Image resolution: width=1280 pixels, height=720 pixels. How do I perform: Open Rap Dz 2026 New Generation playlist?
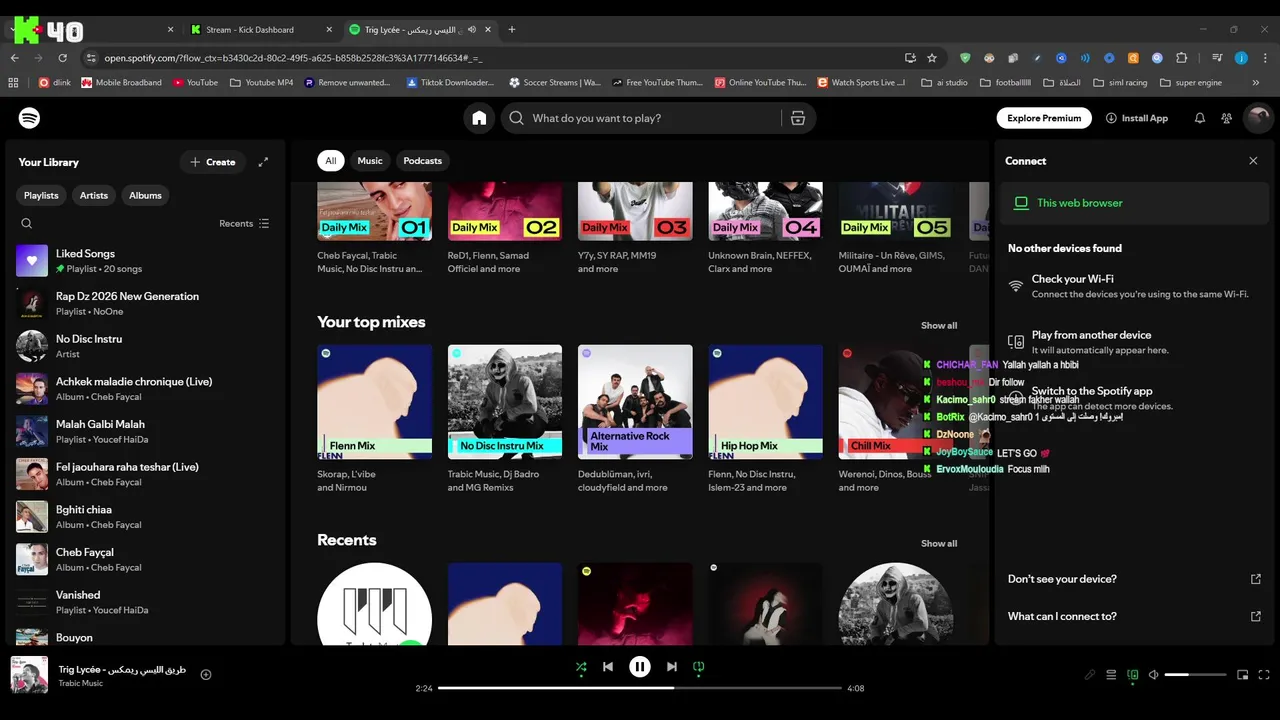coord(144,304)
